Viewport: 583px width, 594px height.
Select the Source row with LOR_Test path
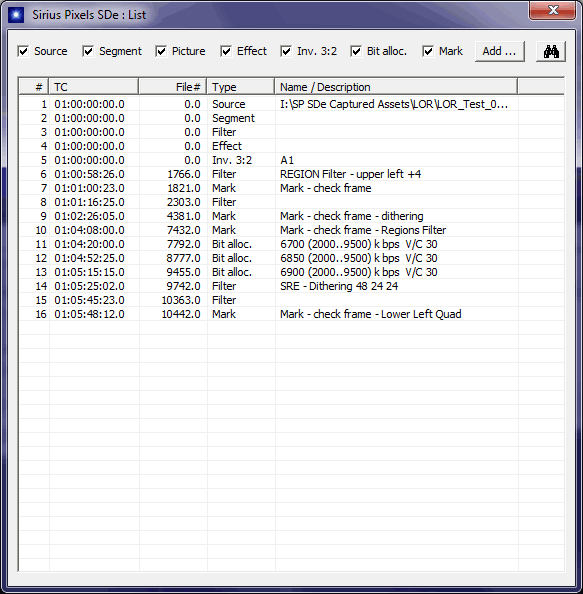[291, 104]
